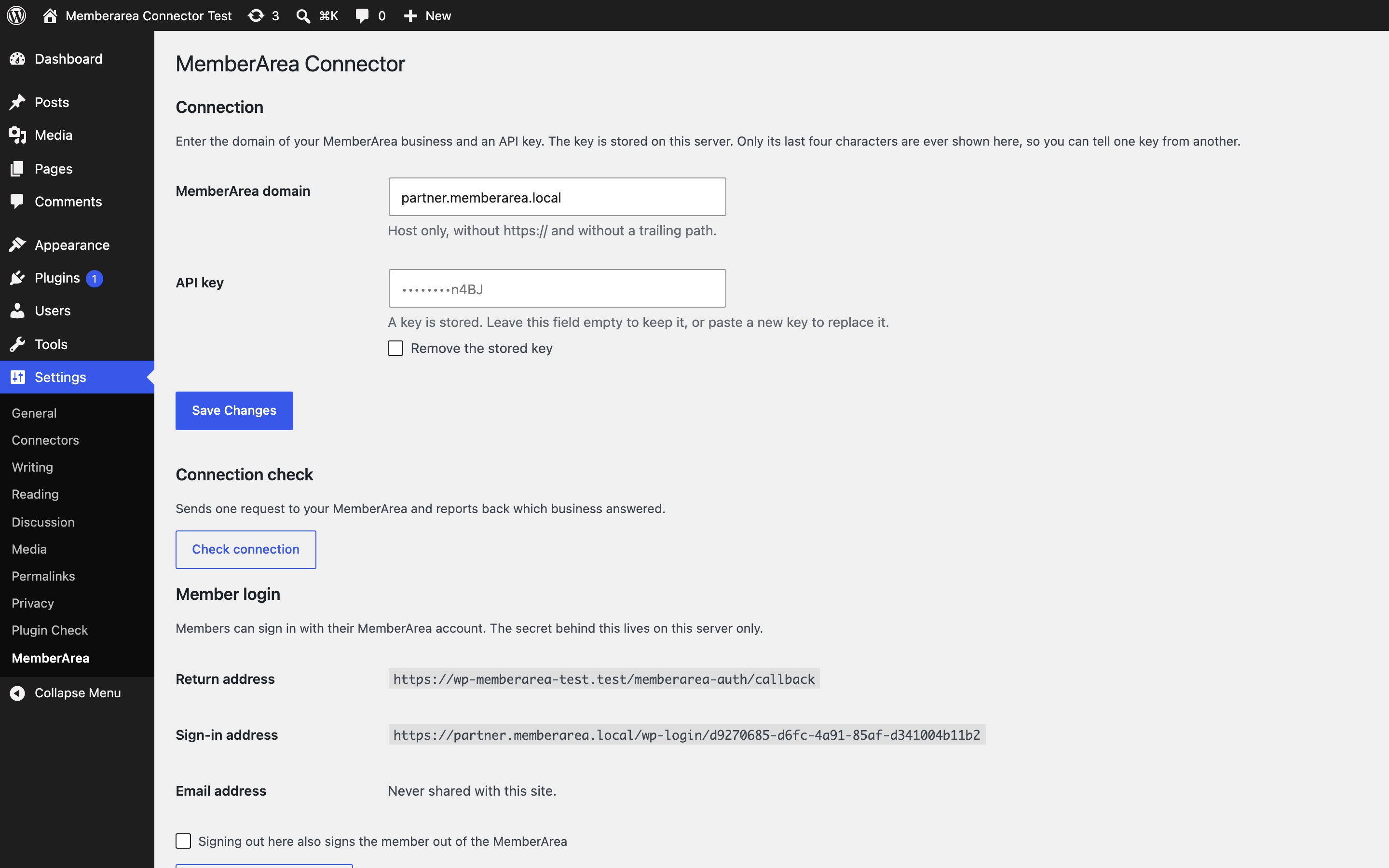Click the 'A key is stored' hint text
The width and height of the screenshot is (1389, 868).
click(x=638, y=322)
